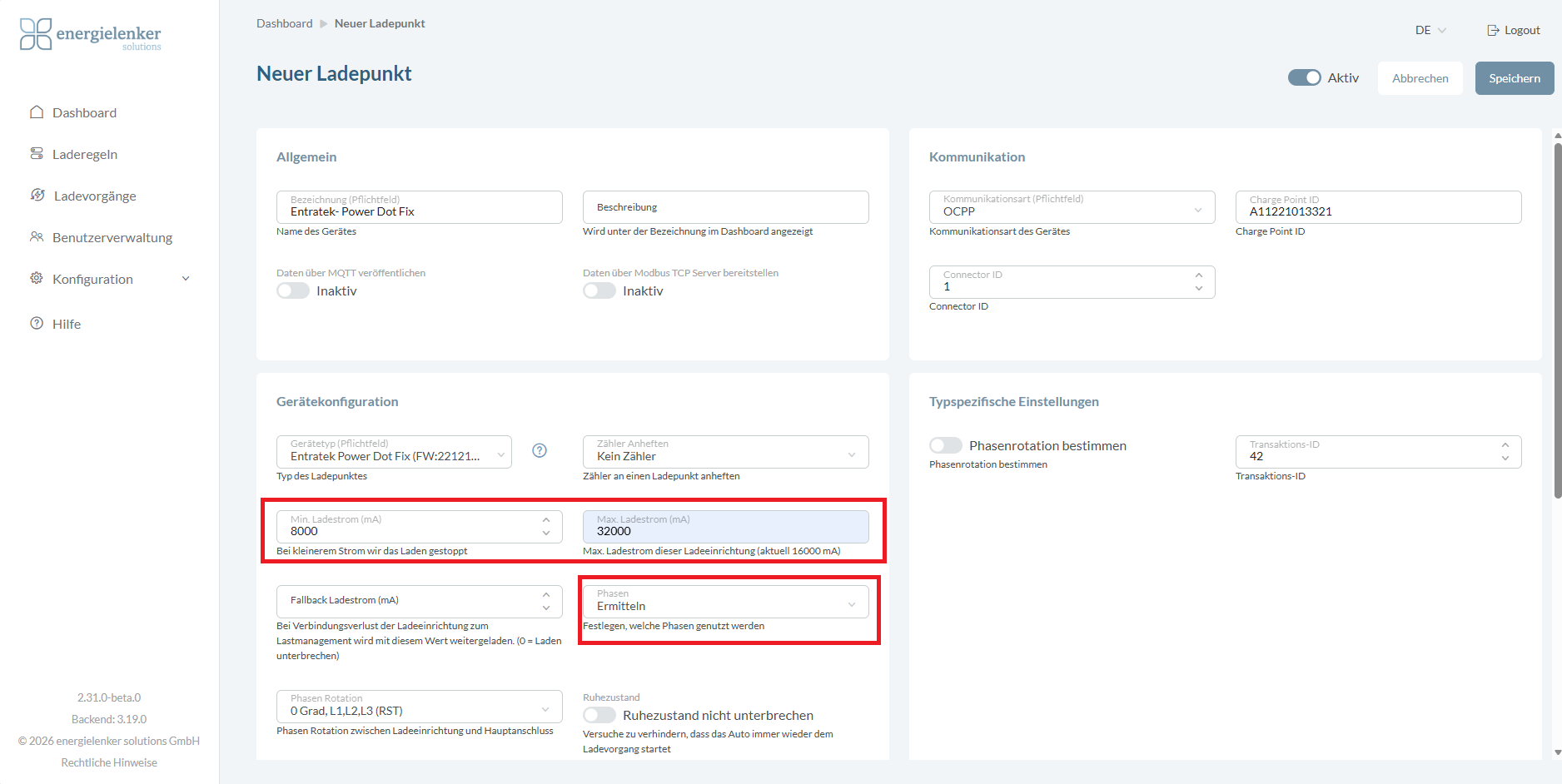Go to Dashboard via breadcrumb
This screenshot has height=784, width=1562.
click(284, 23)
